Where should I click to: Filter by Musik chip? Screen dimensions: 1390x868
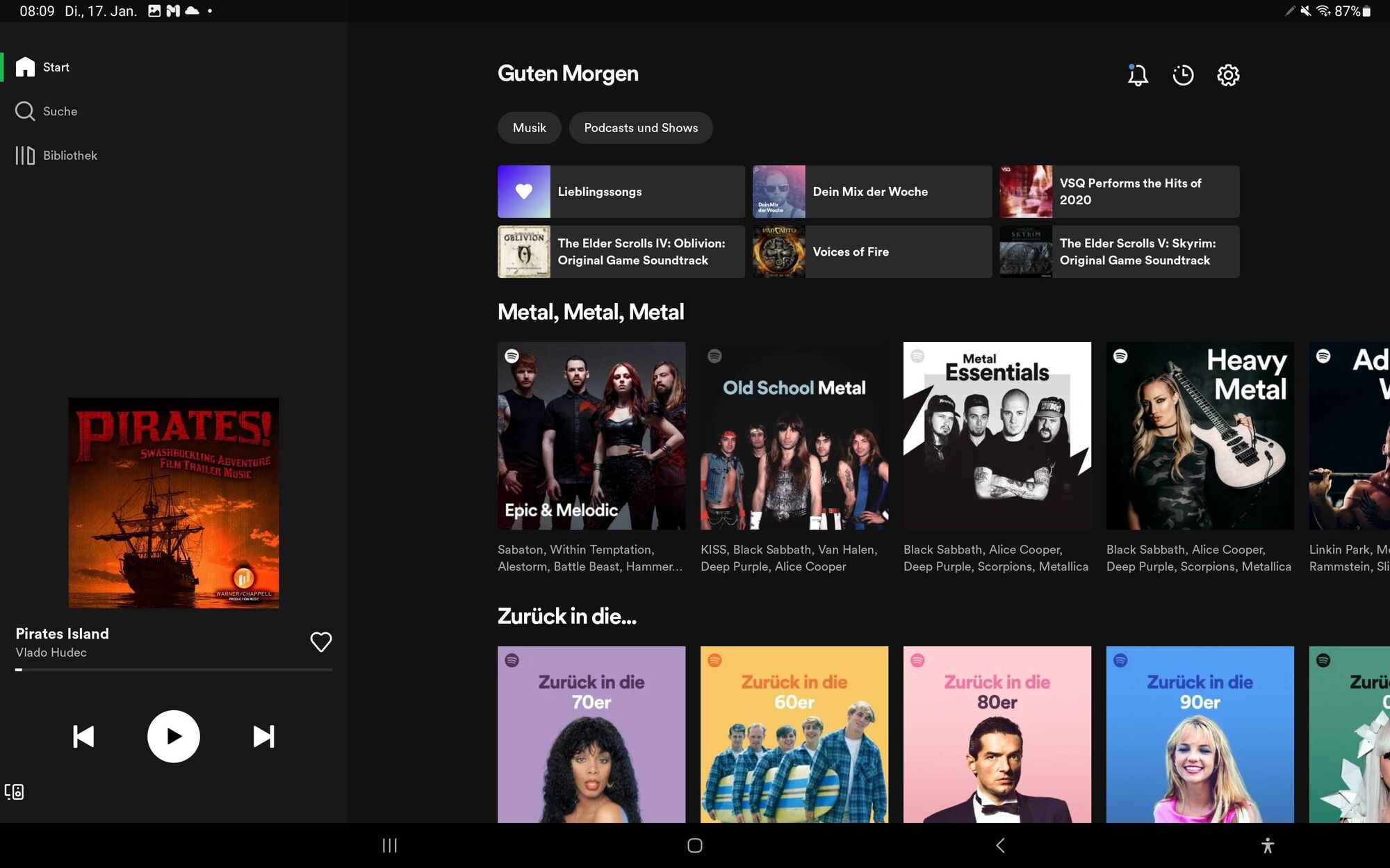pyautogui.click(x=530, y=128)
